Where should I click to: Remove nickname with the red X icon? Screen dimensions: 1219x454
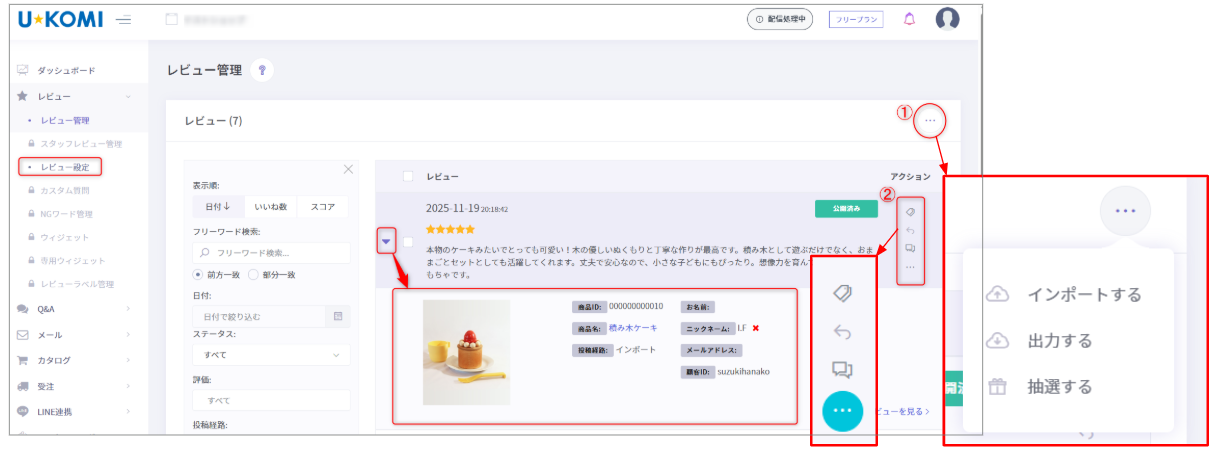click(x=756, y=328)
